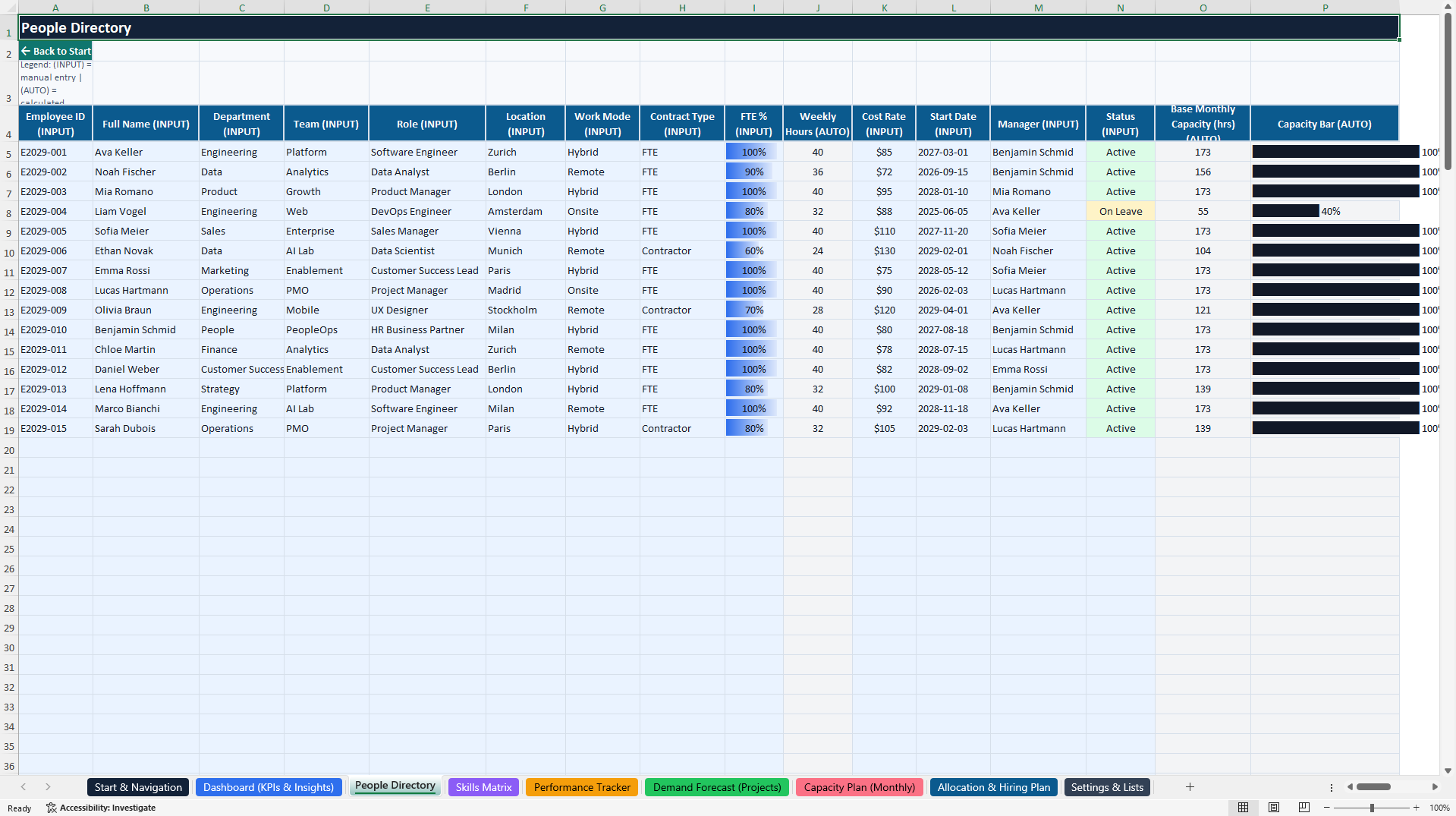The image size is (1456, 816).
Task: Open the Settings & Lists tab
Action: tap(1107, 787)
